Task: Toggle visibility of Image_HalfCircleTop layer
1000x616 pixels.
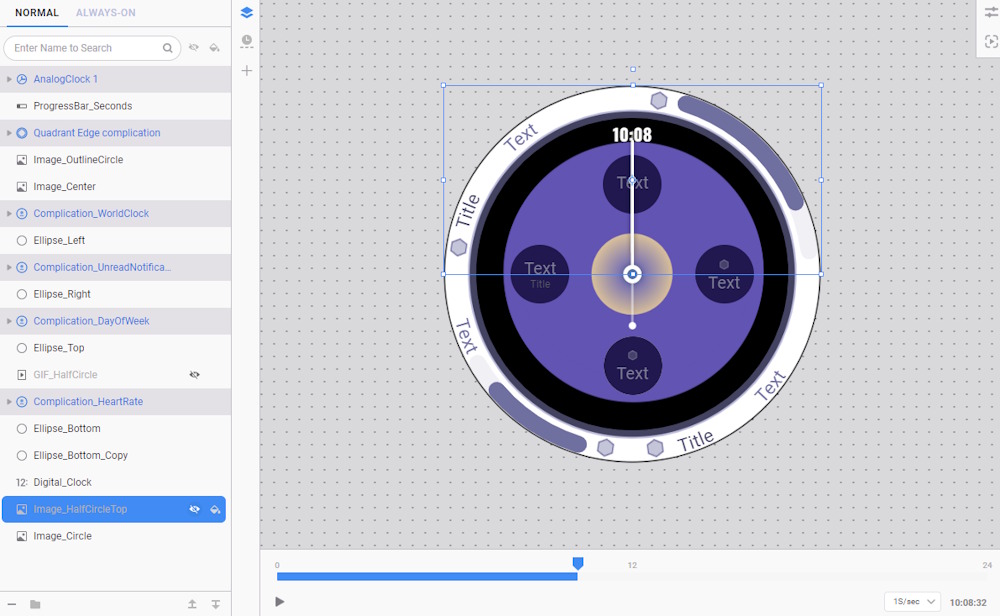Action: tap(195, 509)
